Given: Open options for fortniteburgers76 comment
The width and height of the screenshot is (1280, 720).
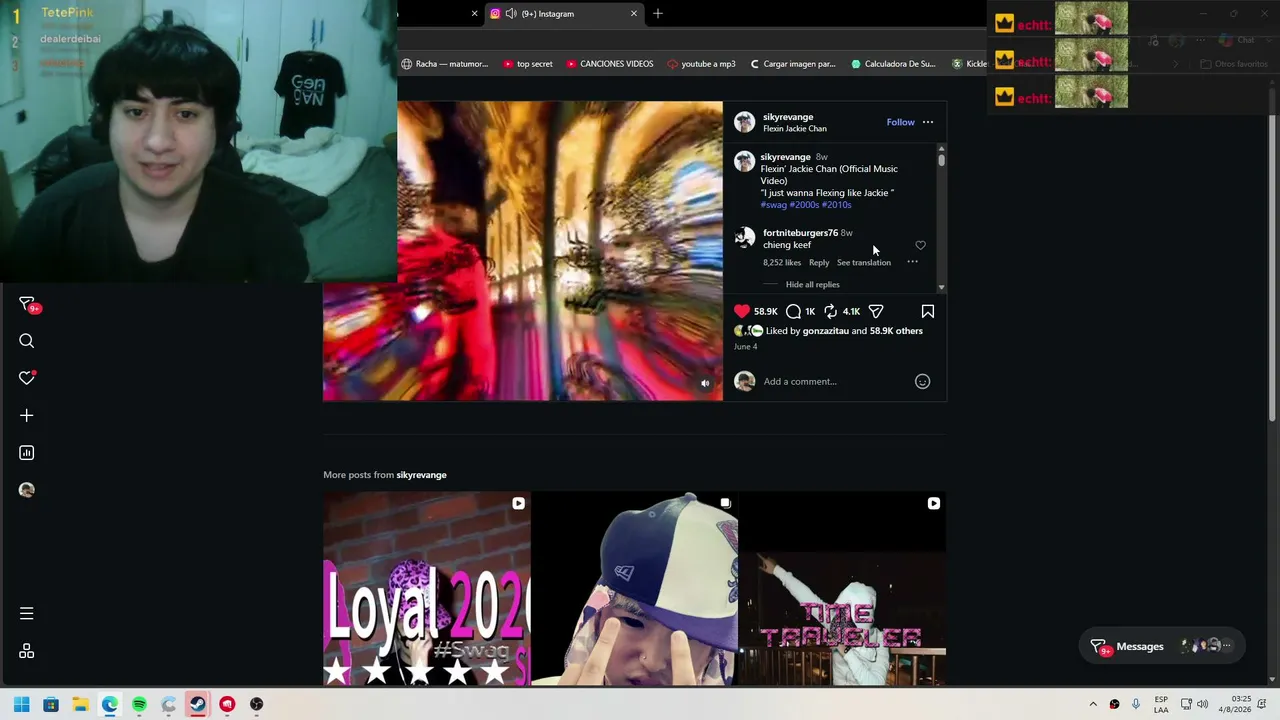Looking at the screenshot, I should (912, 262).
